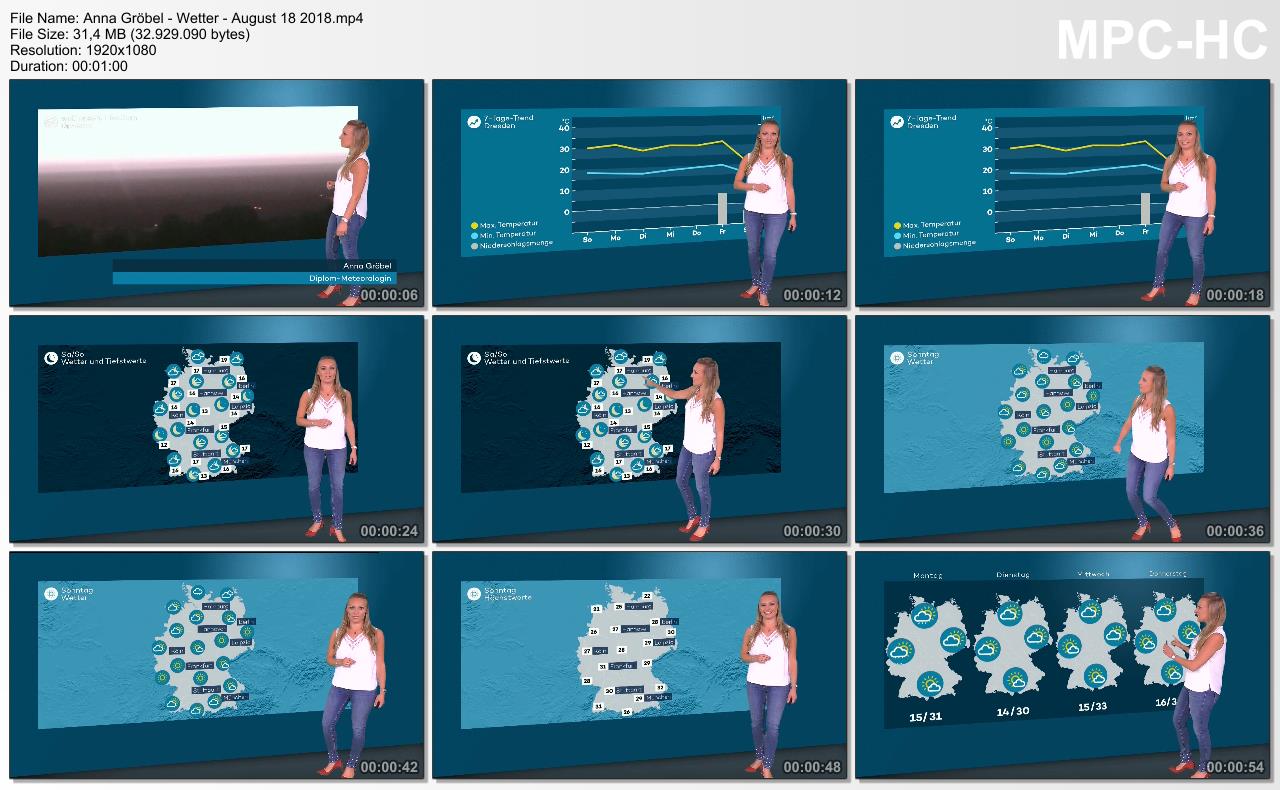Click the Montag label in the last frame
The height and width of the screenshot is (790, 1280).
(927, 577)
